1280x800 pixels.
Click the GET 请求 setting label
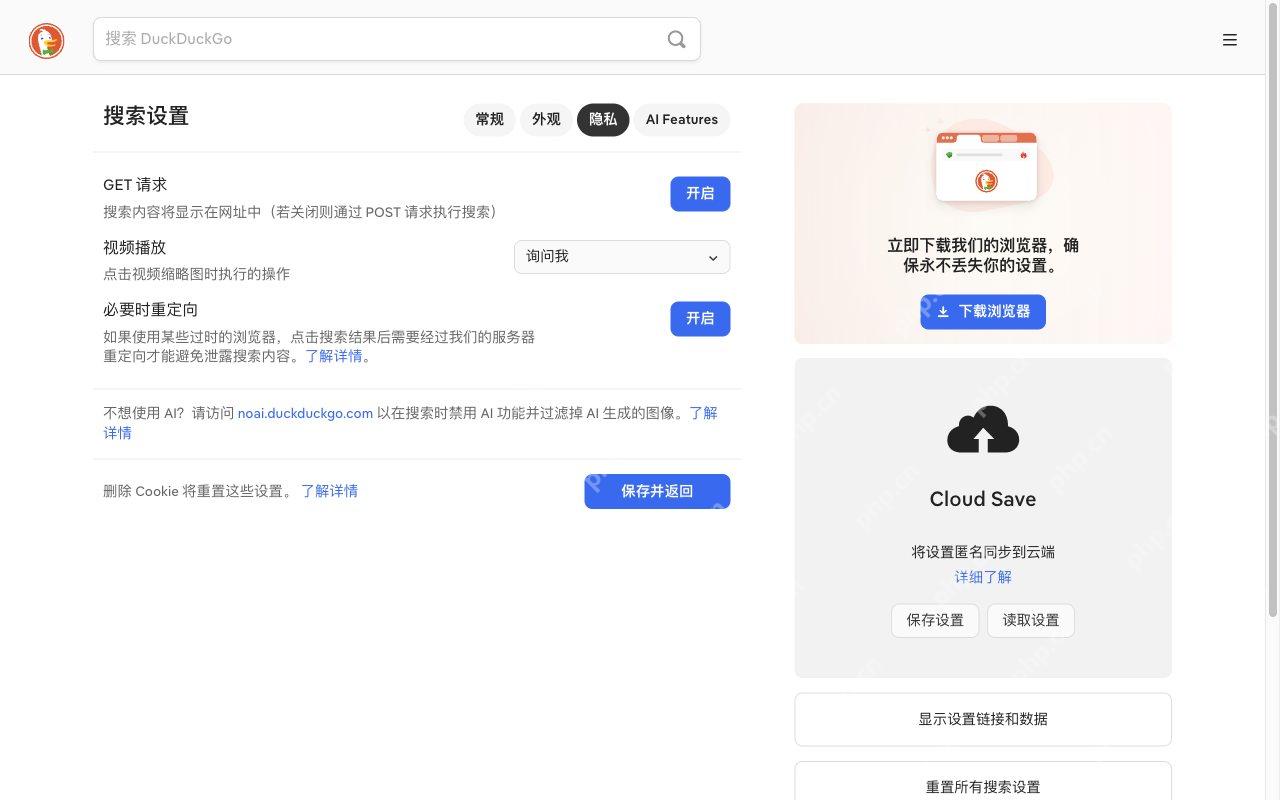[x=135, y=185]
